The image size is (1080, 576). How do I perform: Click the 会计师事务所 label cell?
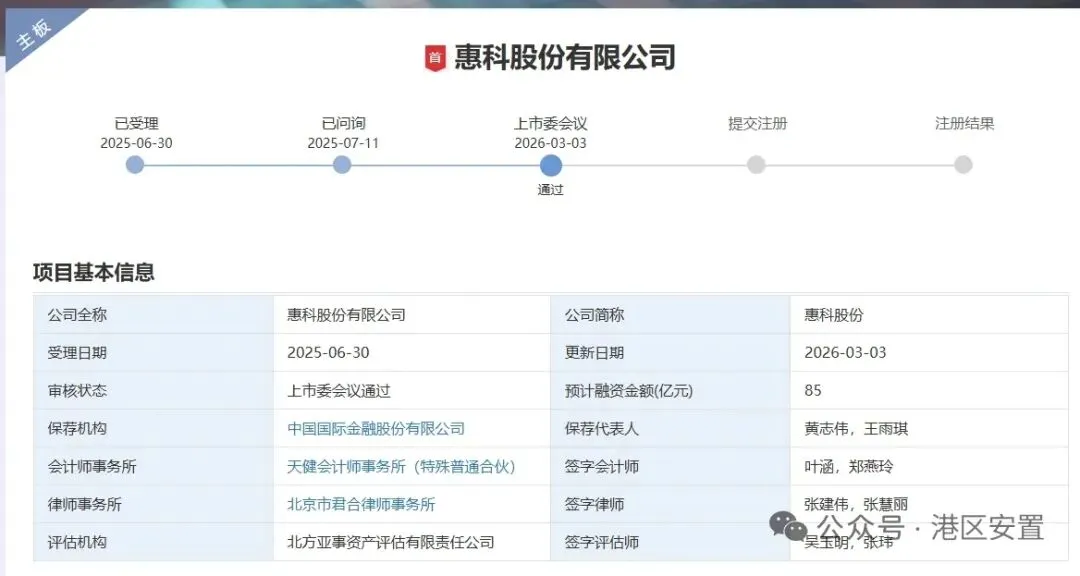[154, 466]
